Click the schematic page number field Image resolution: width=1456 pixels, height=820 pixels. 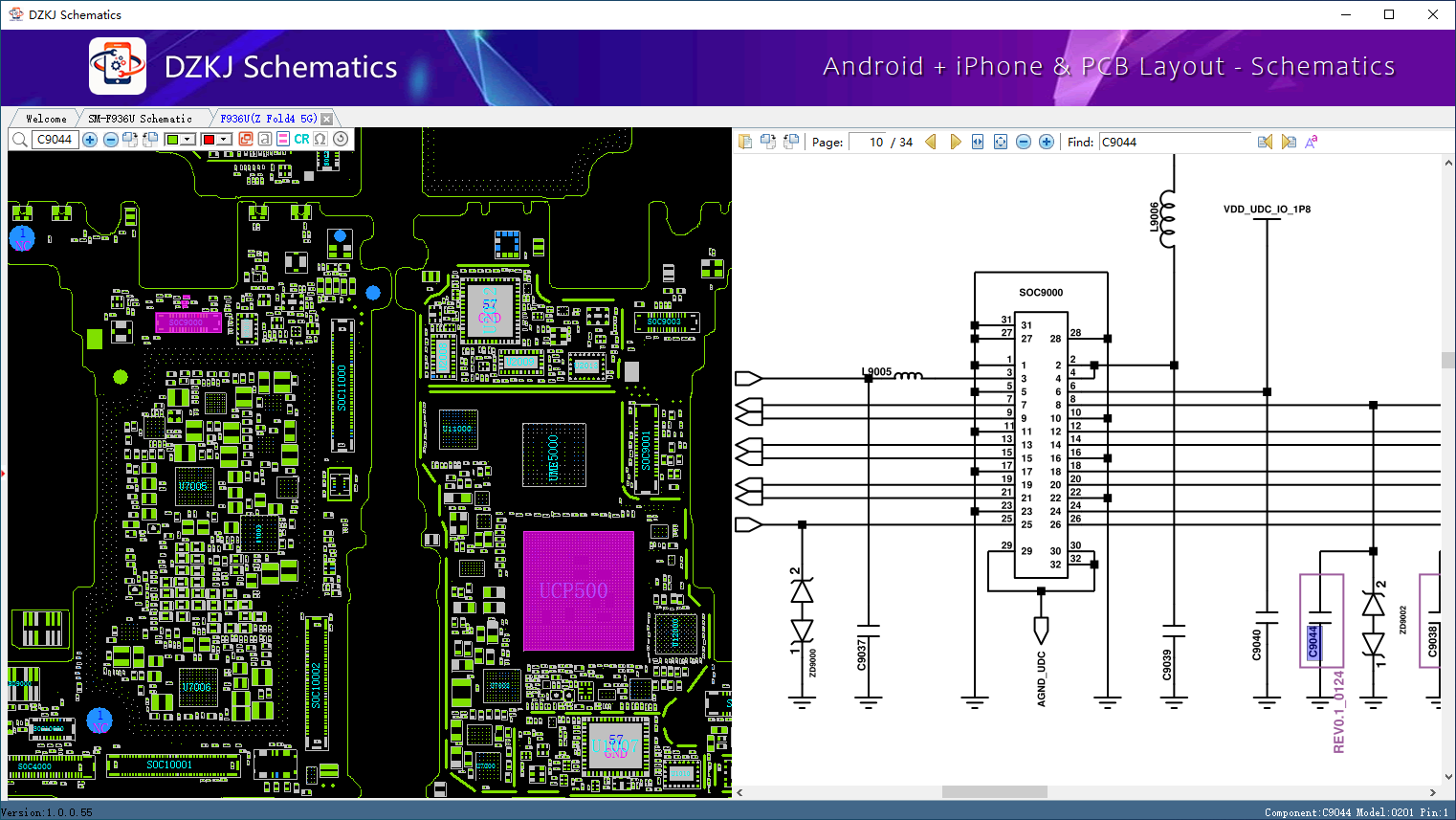(868, 142)
